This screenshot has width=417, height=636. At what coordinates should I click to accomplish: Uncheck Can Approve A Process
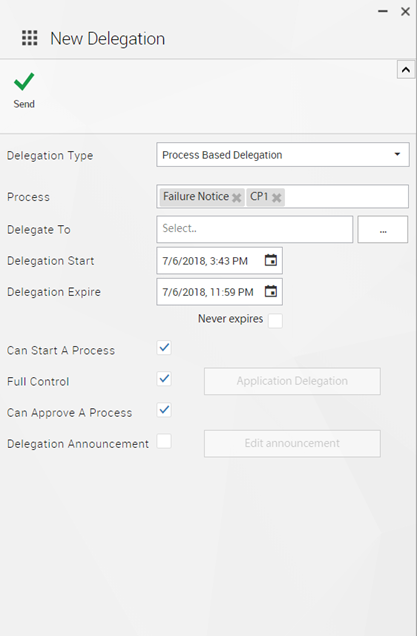coord(164,410)
